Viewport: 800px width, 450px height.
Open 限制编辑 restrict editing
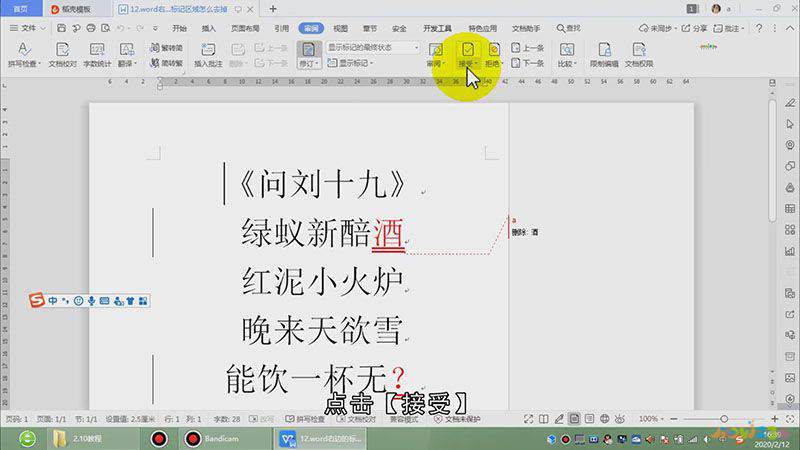click(604, 55)
